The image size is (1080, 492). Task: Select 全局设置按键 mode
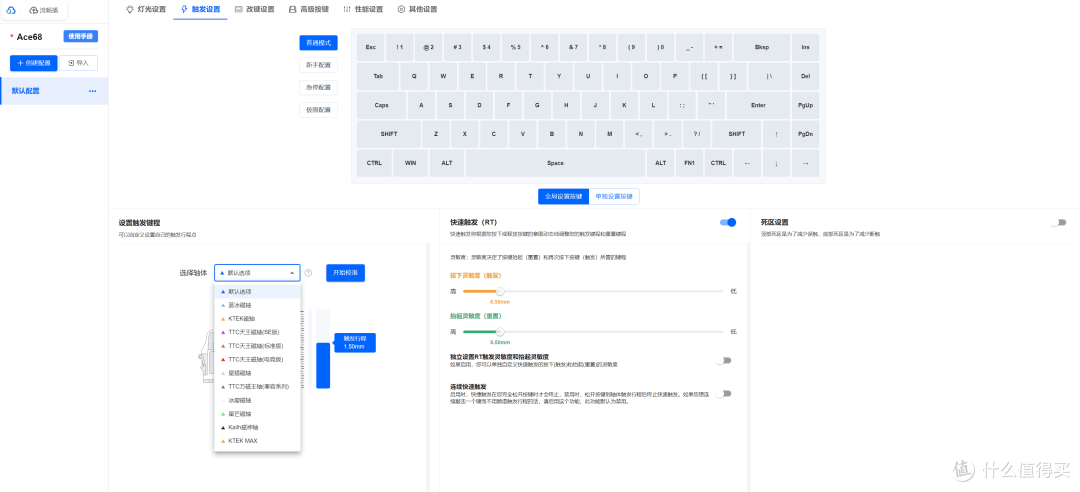tap(563, 196)
